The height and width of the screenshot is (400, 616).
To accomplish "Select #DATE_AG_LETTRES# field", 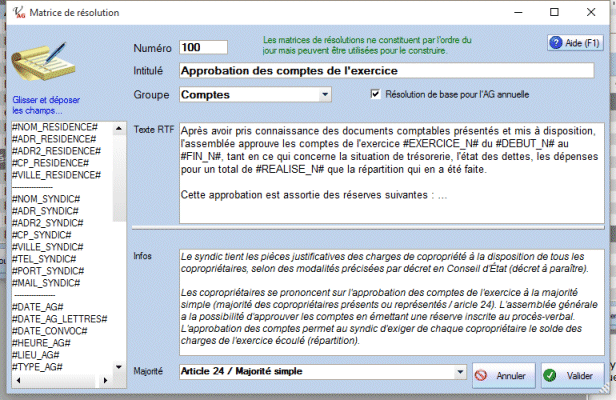I will coord(60,319).
